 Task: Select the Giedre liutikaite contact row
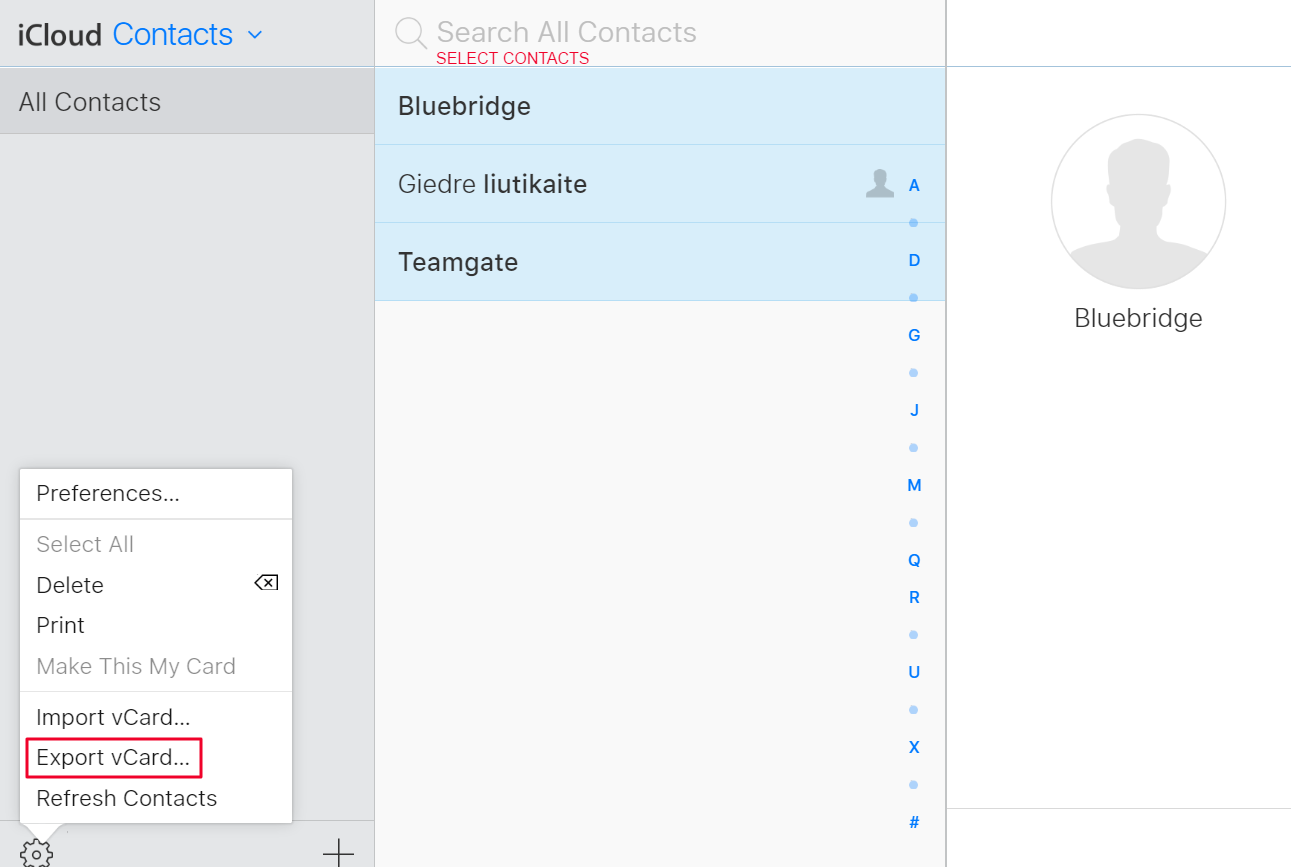coord(660,184)
